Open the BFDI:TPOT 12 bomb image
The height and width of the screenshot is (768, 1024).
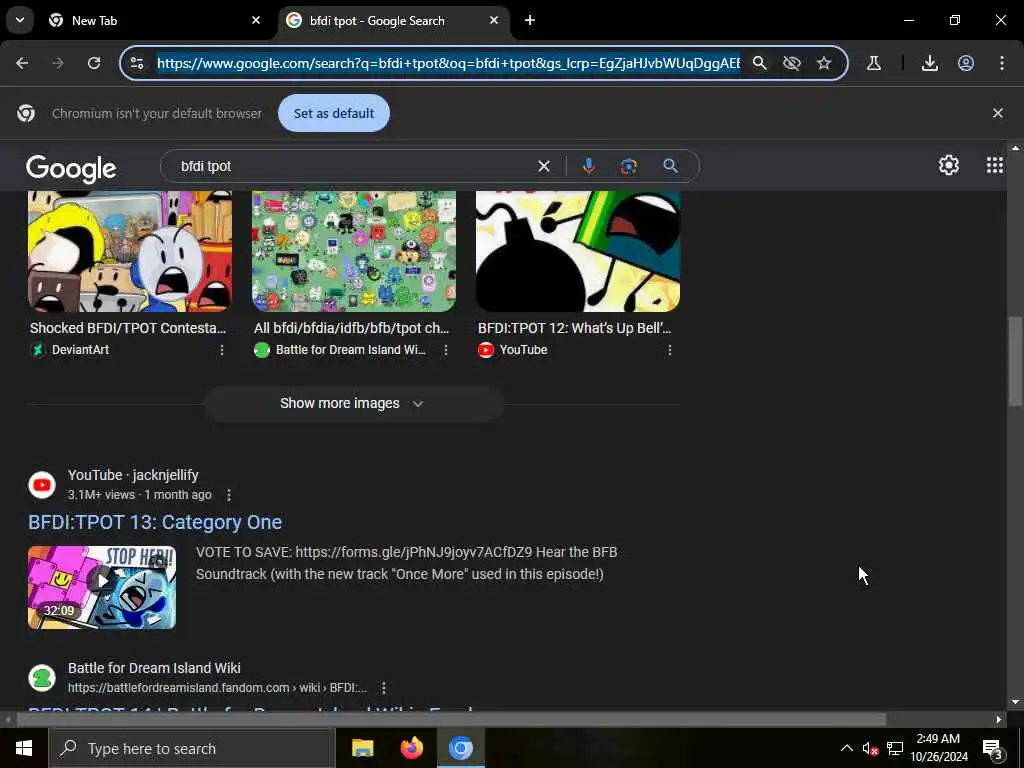click(578, 251)
